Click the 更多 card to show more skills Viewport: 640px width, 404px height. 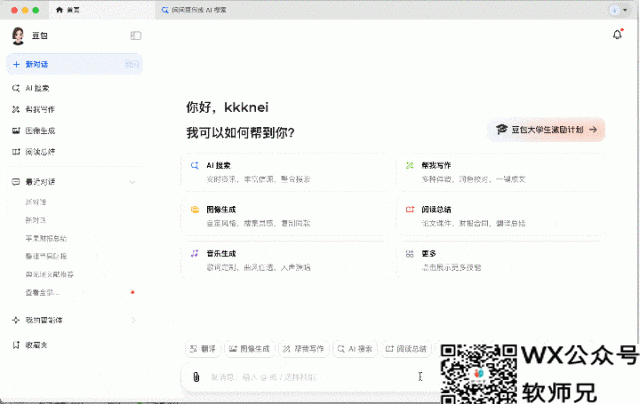[501, 260]
